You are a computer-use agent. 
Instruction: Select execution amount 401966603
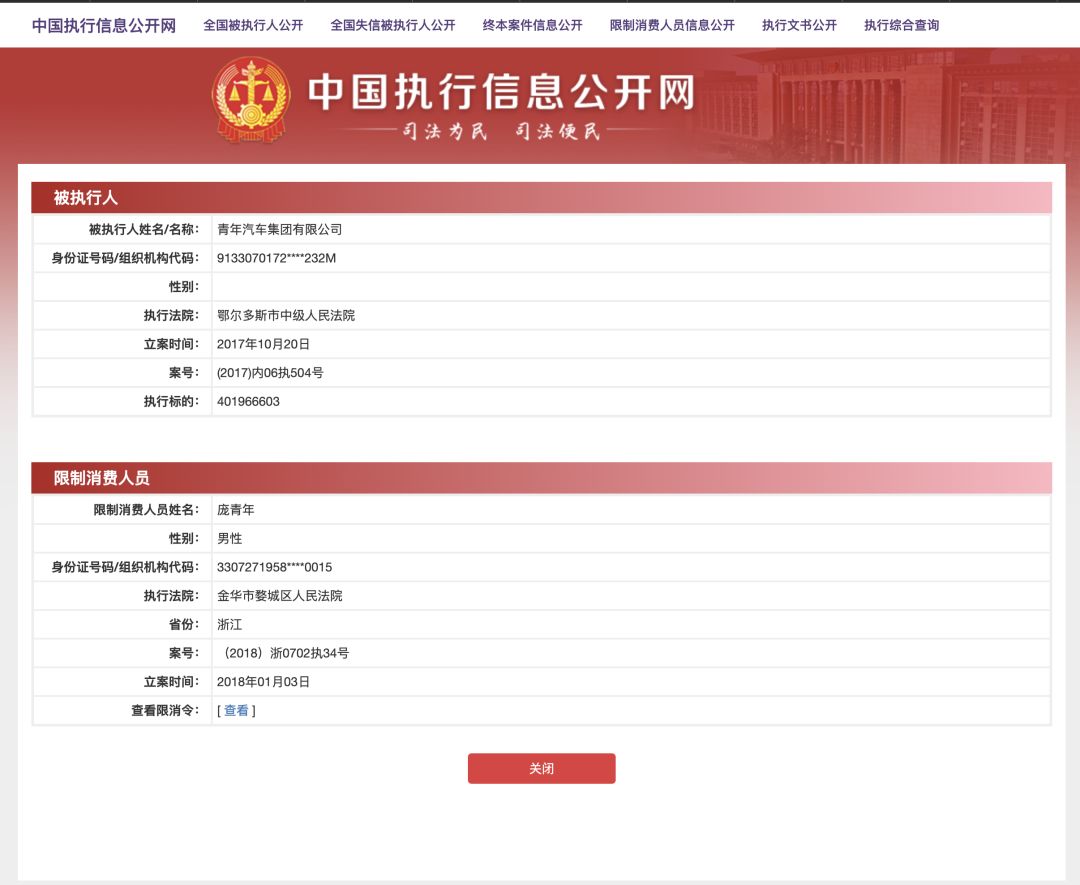pyautogui.click(x=248, y=402)
